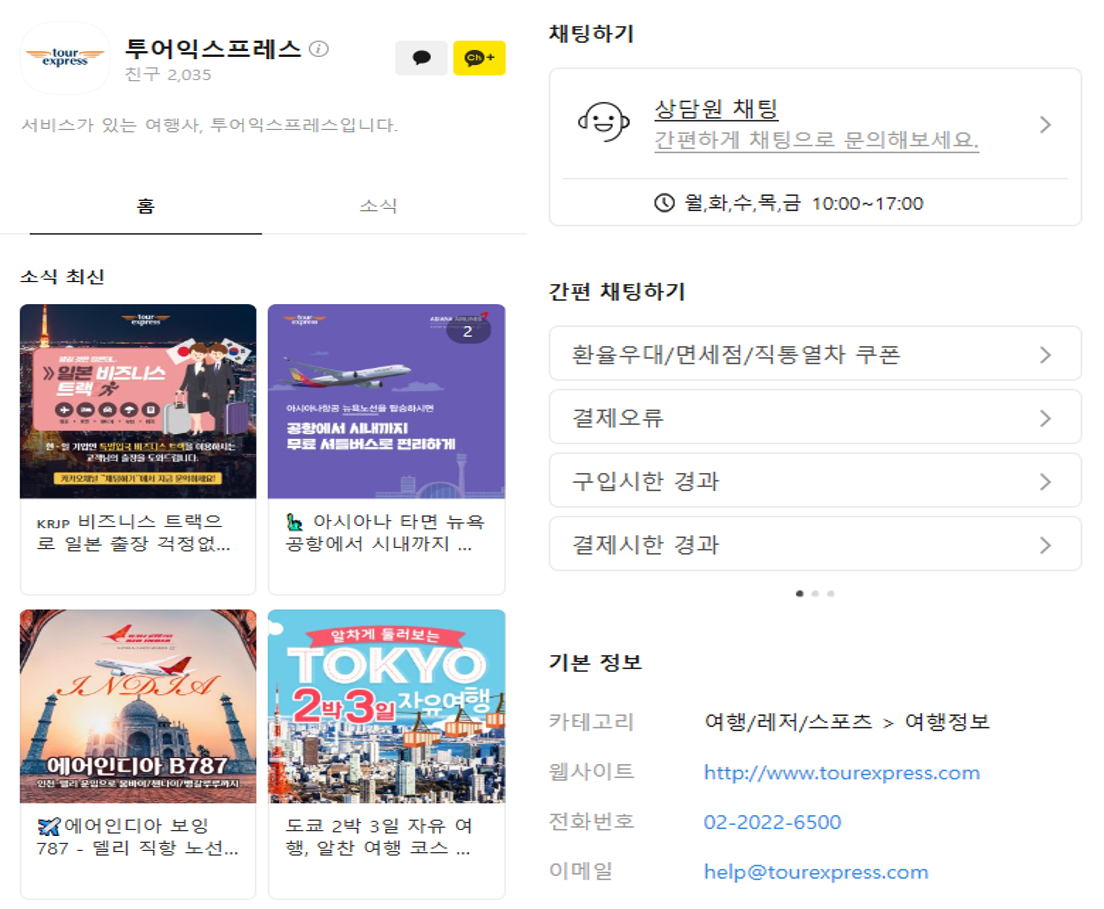Click the 카테고리 label
The width and height of the screenshot is (1104, 909).
tap(591, 722)
